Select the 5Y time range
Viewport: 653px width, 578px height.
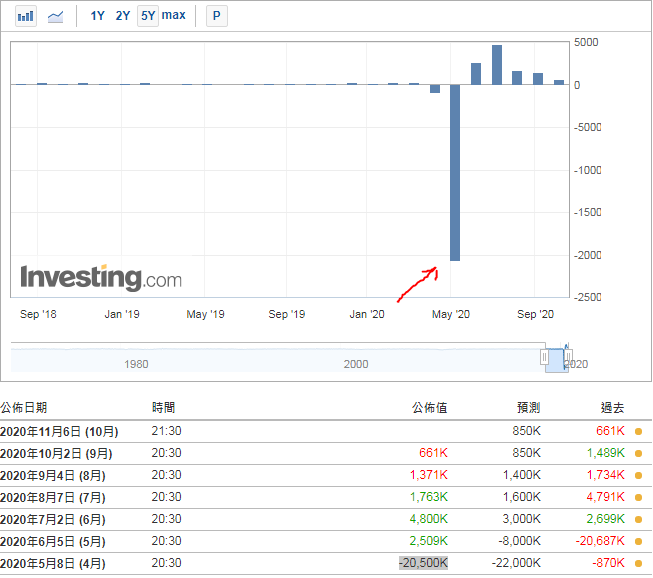pos(147,16)
